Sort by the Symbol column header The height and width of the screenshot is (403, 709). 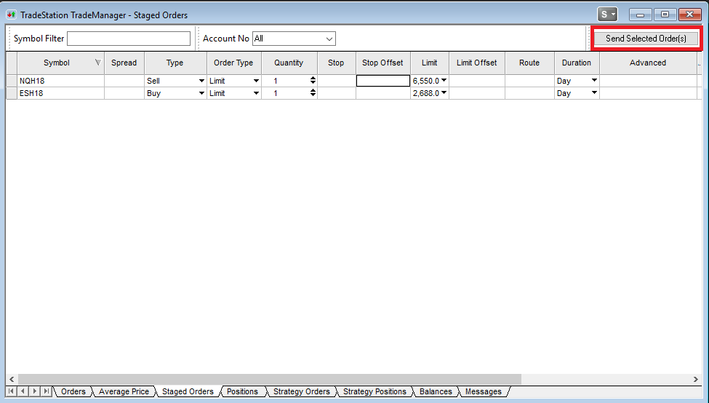pos(57,63)
